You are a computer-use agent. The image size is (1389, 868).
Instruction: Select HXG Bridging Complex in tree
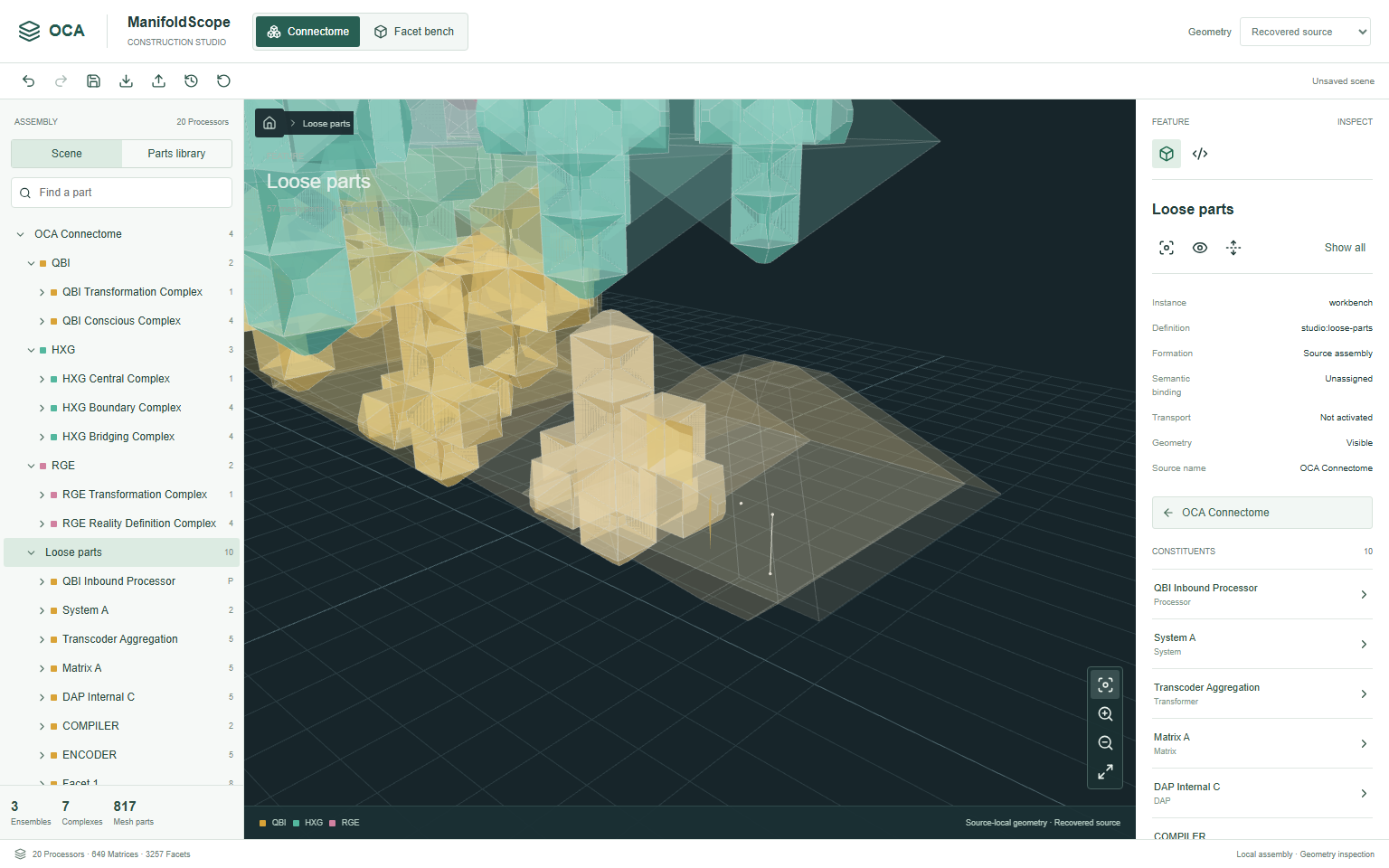pos(121,437)
